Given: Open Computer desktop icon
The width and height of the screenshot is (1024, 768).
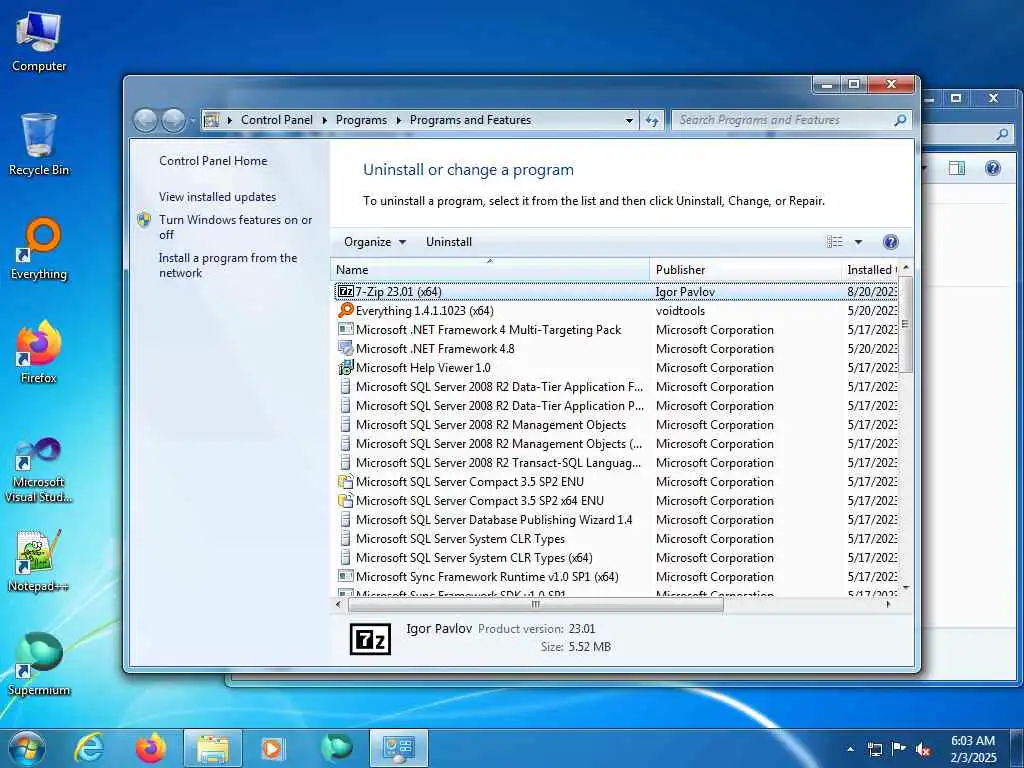Looking at the screenshot, I should pos(39,42).
